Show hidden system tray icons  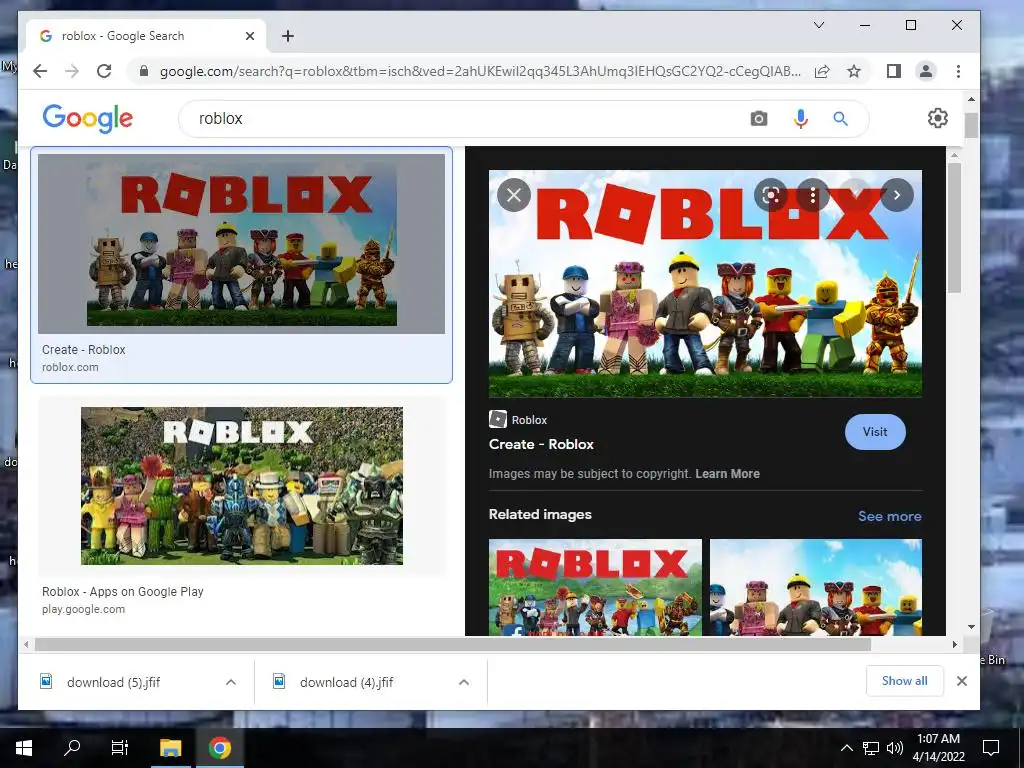[x=846, y=748]
